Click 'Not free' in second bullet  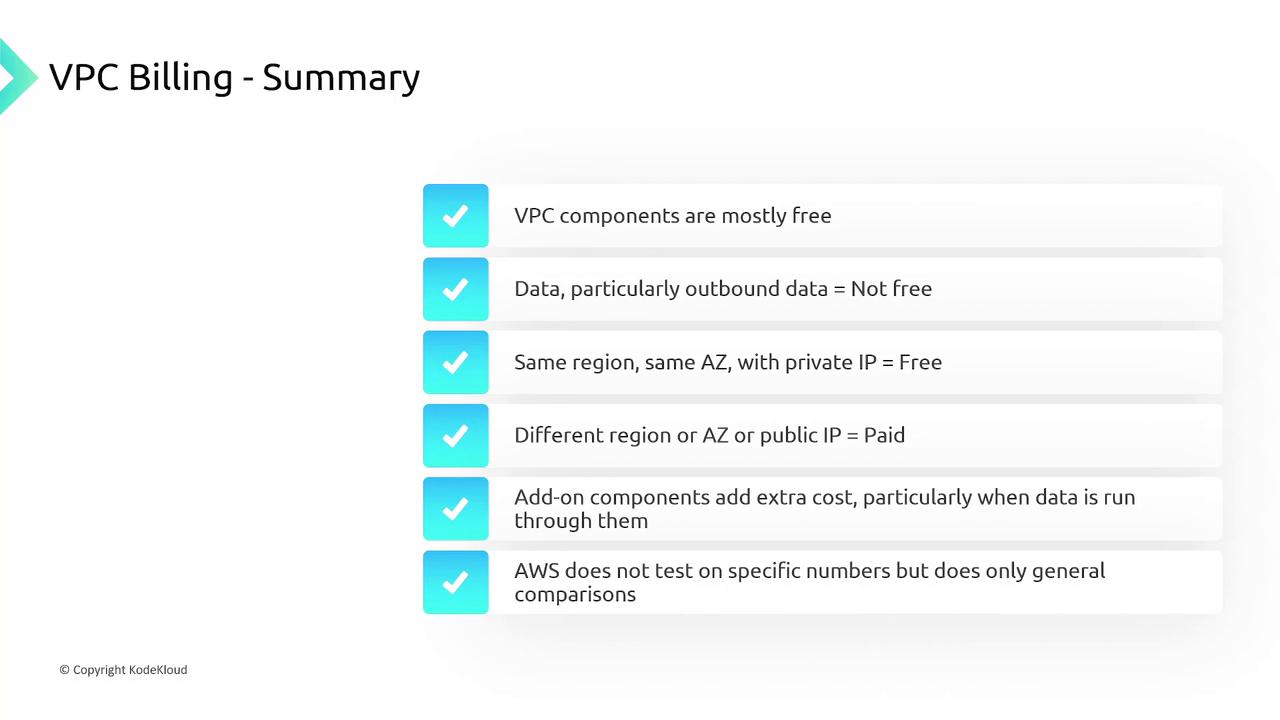pyautogui.click(x=891, y=289)
